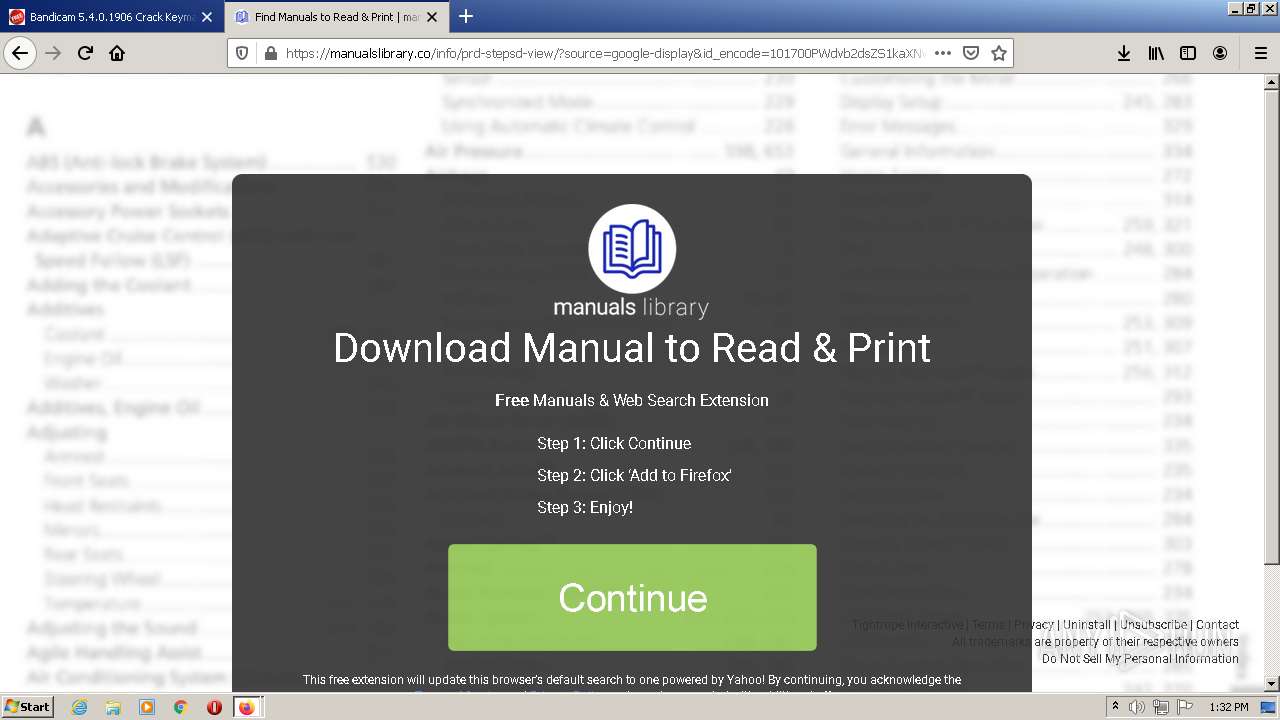Open the Unsubscribe link

tap(1153, 625)
